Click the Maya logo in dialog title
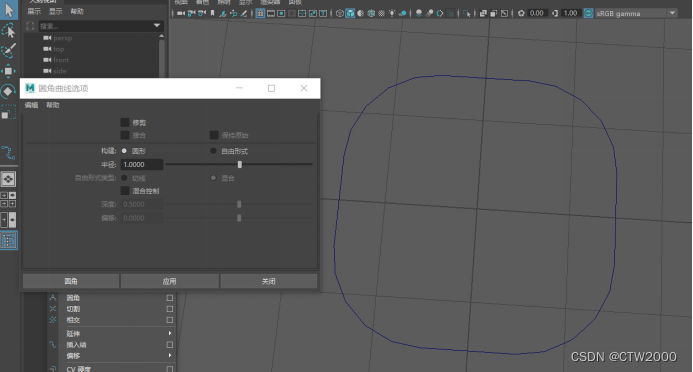This screenshot has width=693, height=372. 30,88
